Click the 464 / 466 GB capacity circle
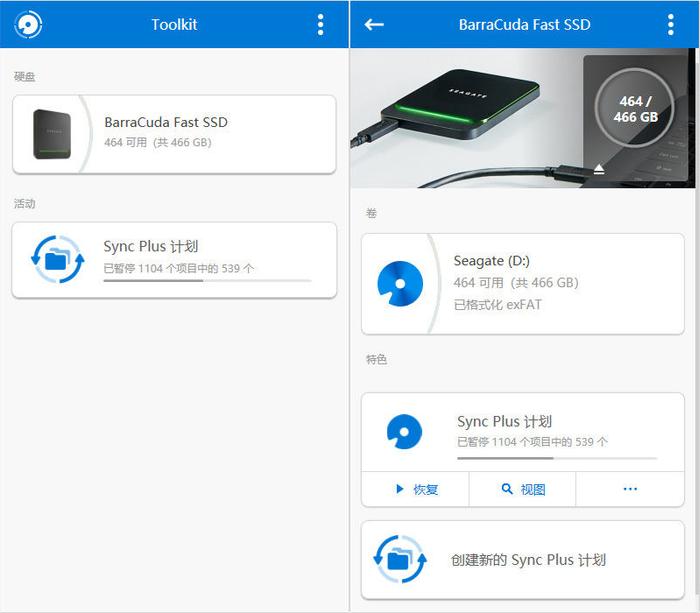This screenshot has height=613, width=700. [634, 108]
